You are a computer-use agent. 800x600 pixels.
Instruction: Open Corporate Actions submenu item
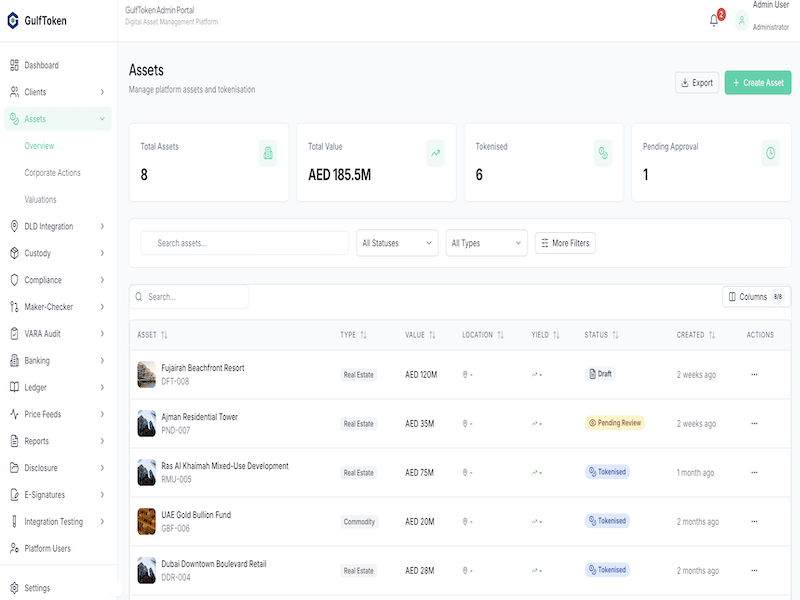click(x=52, y=173)
